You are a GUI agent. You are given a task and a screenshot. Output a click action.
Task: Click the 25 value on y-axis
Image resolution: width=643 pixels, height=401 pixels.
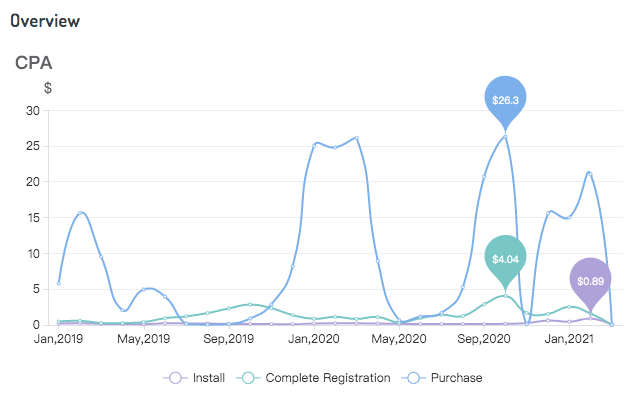(33, 146)
